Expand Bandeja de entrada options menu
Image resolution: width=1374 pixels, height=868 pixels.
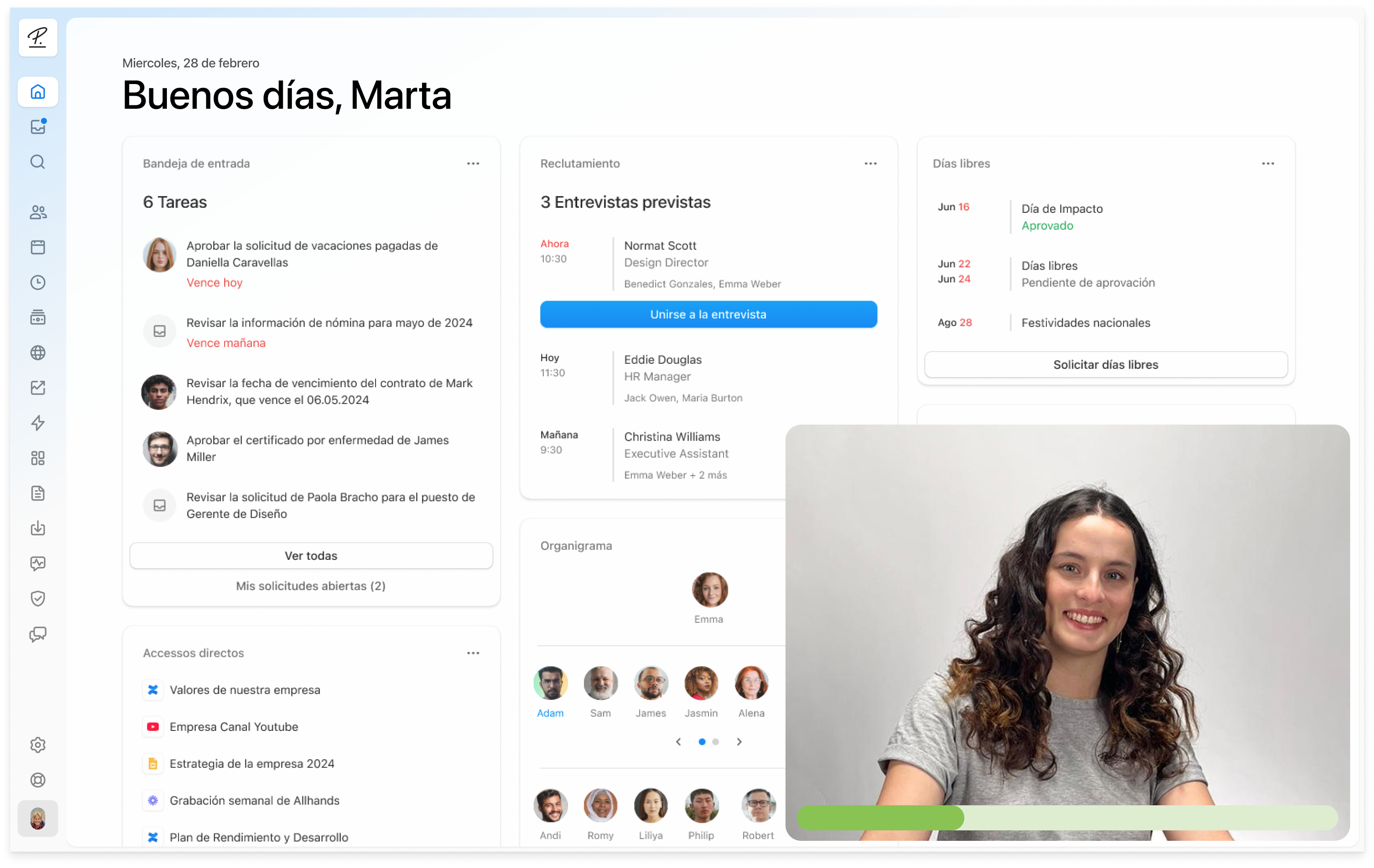[x=473, y=164]
